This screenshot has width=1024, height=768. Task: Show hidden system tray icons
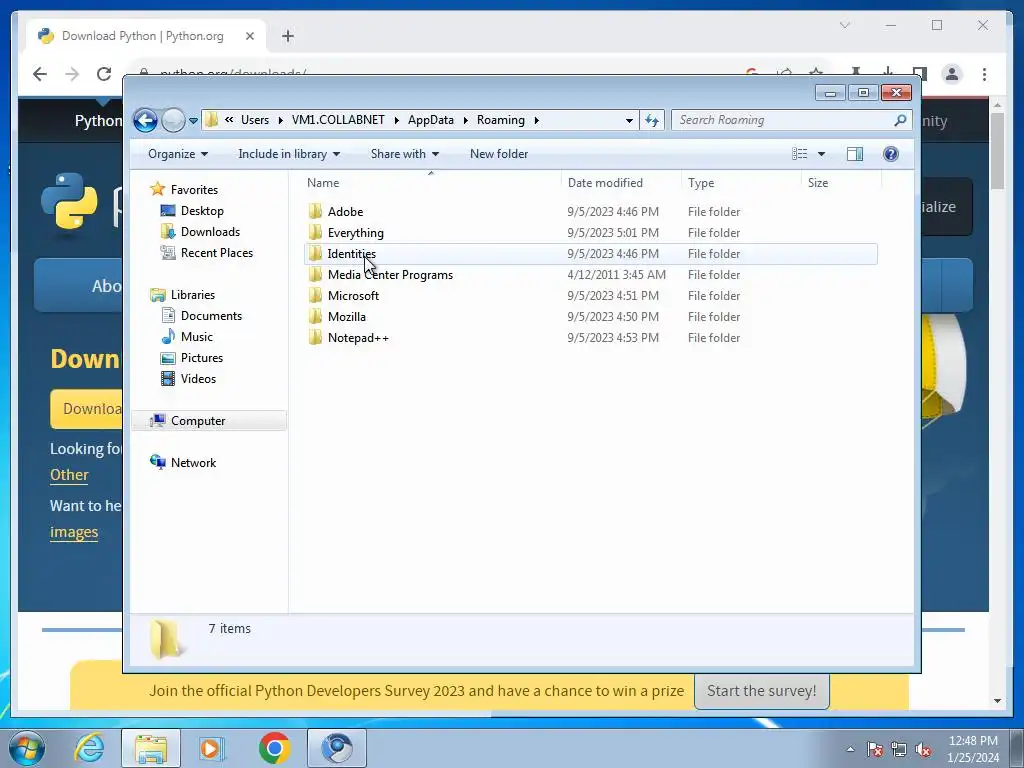[850, 749]
